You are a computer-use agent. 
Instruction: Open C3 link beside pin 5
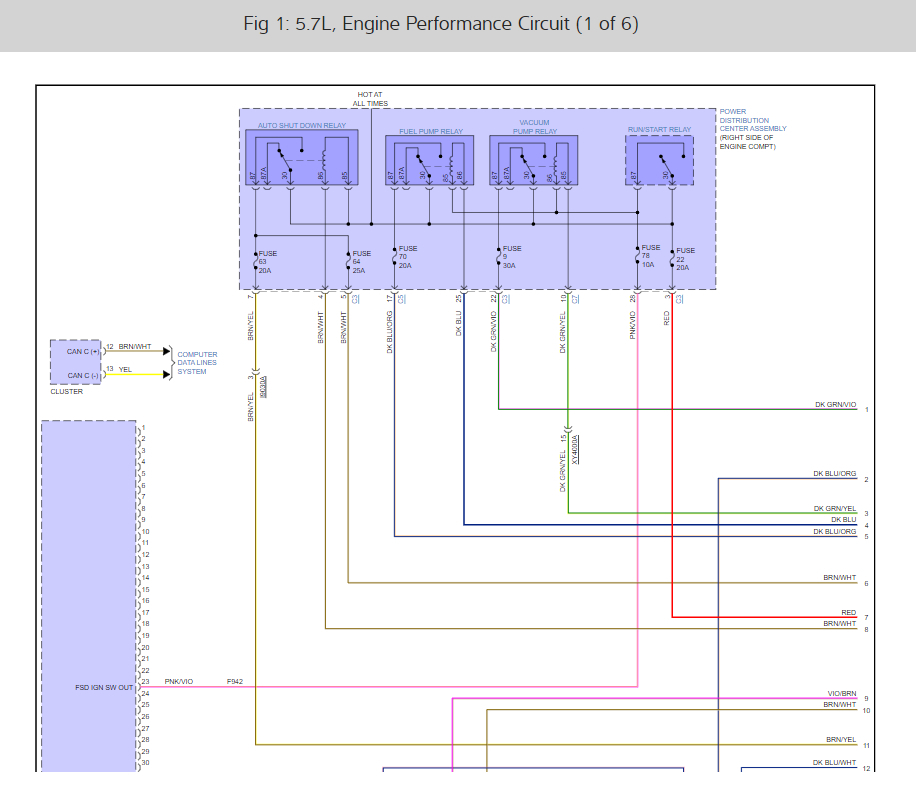click(355, 298)
